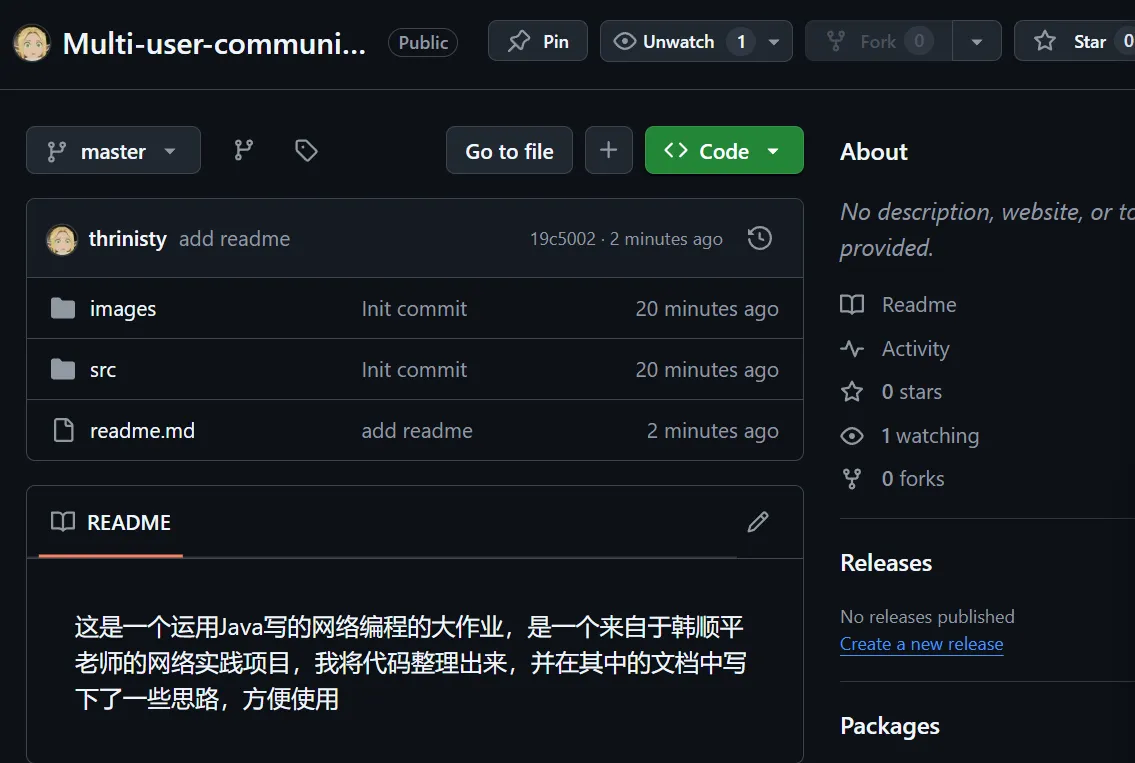
Task: View commit history clock icon
Action: click(x=760, y=238)
